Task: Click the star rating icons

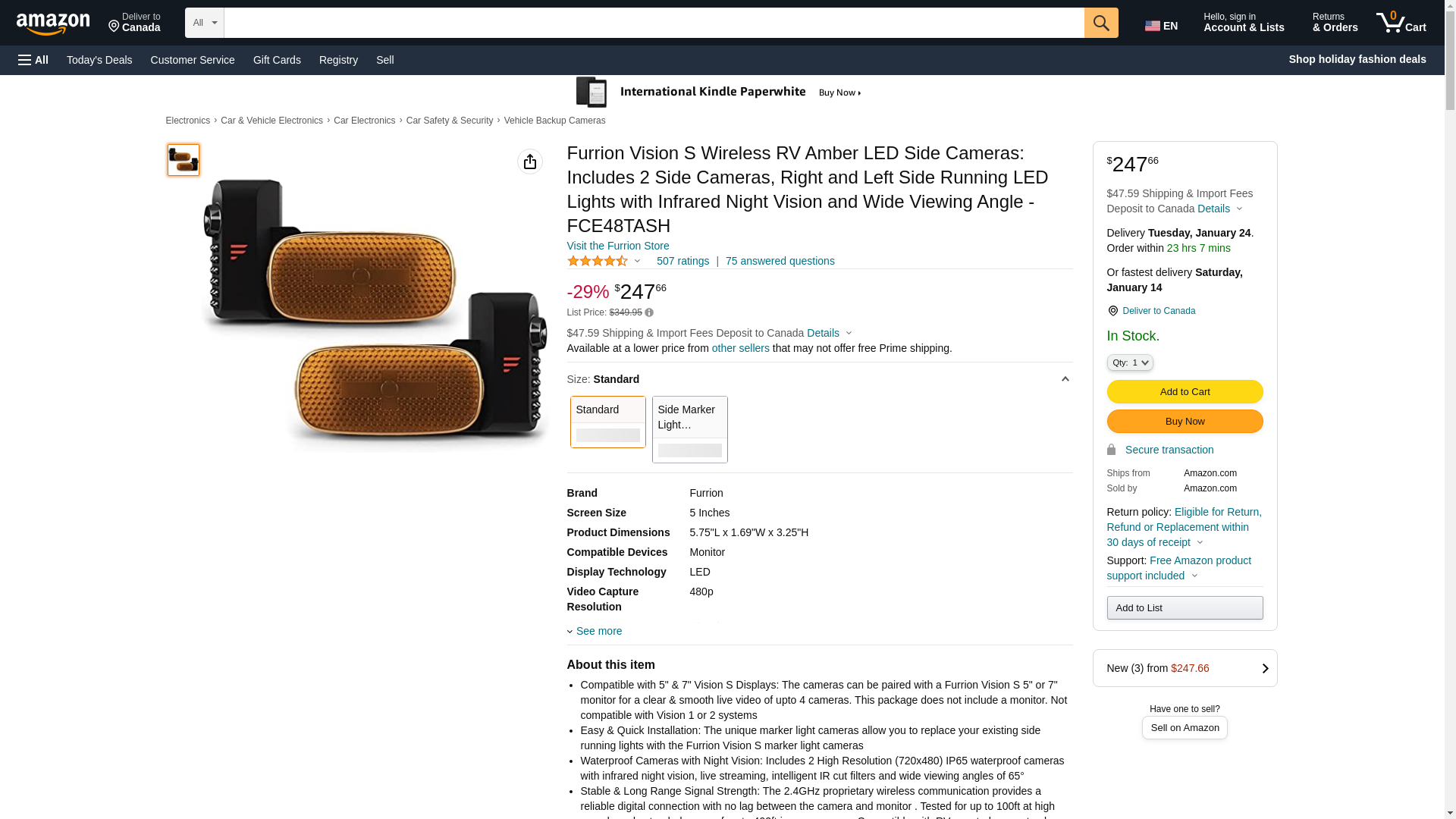Action: coord(598,261)
